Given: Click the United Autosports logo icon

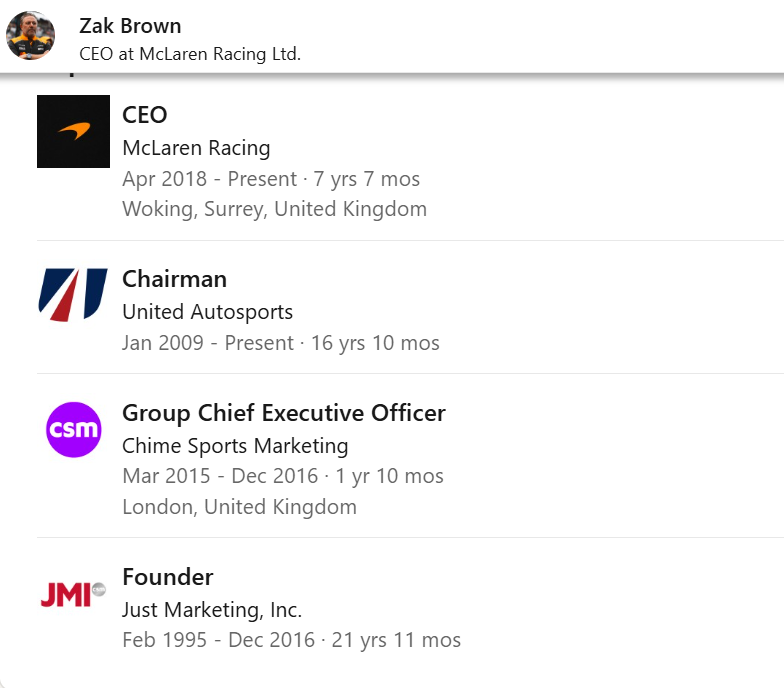Looking at the screenshot, I should tap(74, 295).
